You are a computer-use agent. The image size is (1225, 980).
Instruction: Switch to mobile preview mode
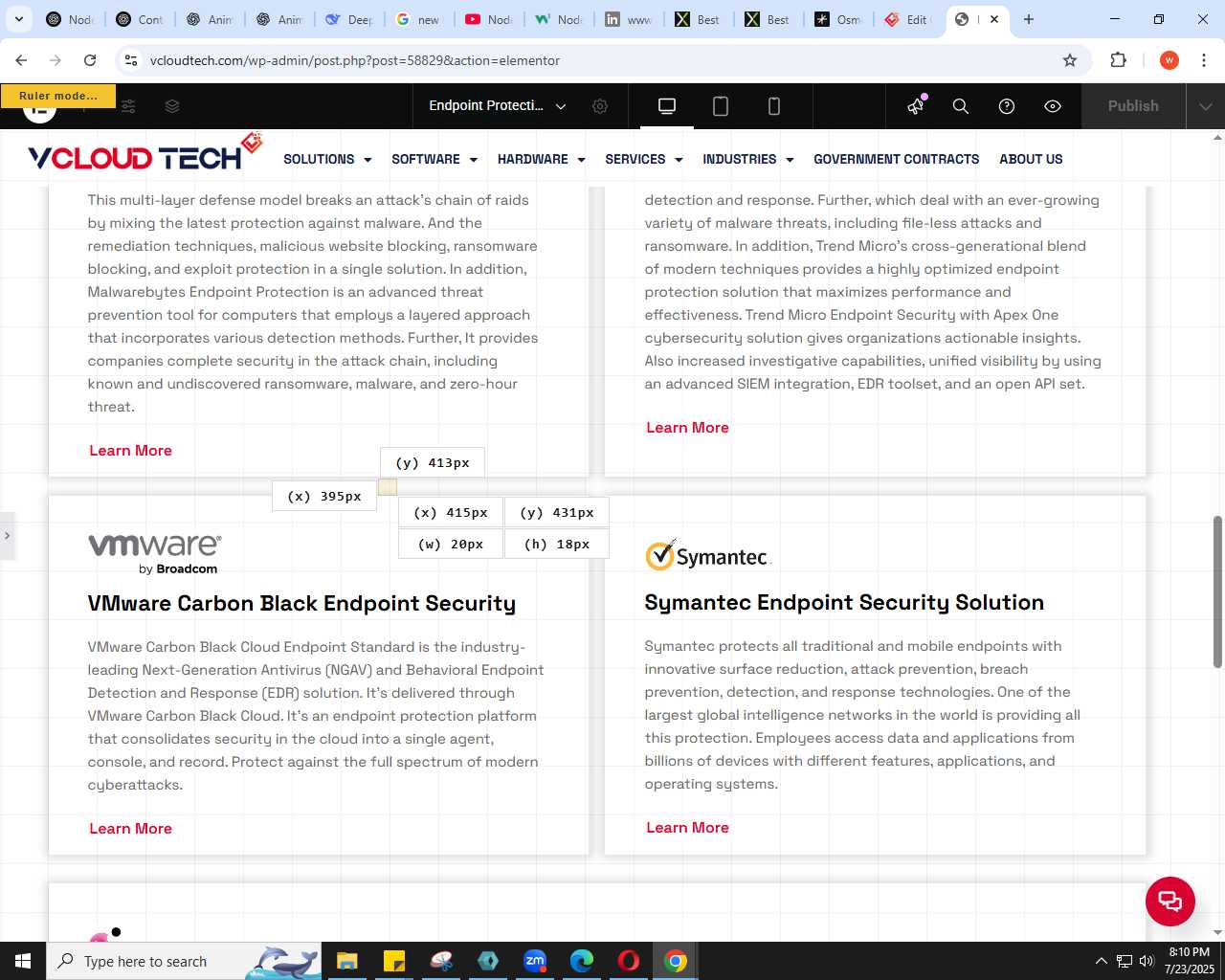click(774, 106)
